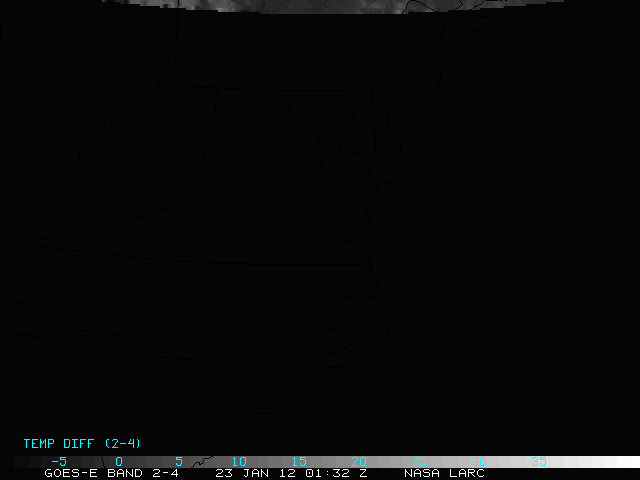
Task: Click the 23 JAN 12 date text
Action: click(x=256, y=473)
